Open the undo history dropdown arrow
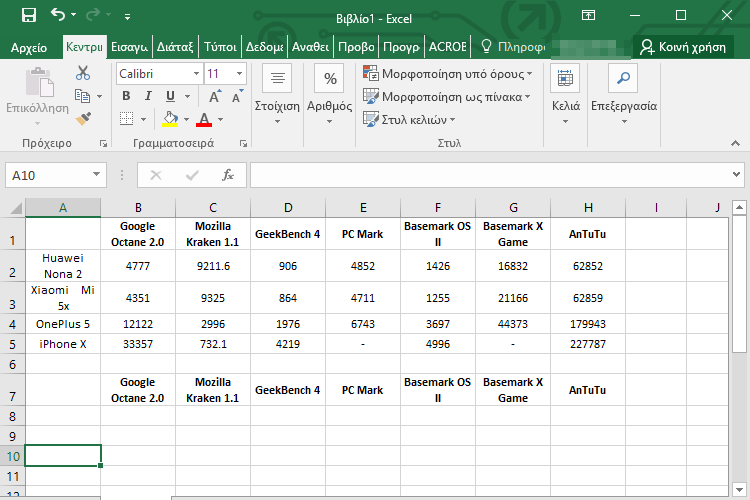The image size is (750, 500). (73, 15)
